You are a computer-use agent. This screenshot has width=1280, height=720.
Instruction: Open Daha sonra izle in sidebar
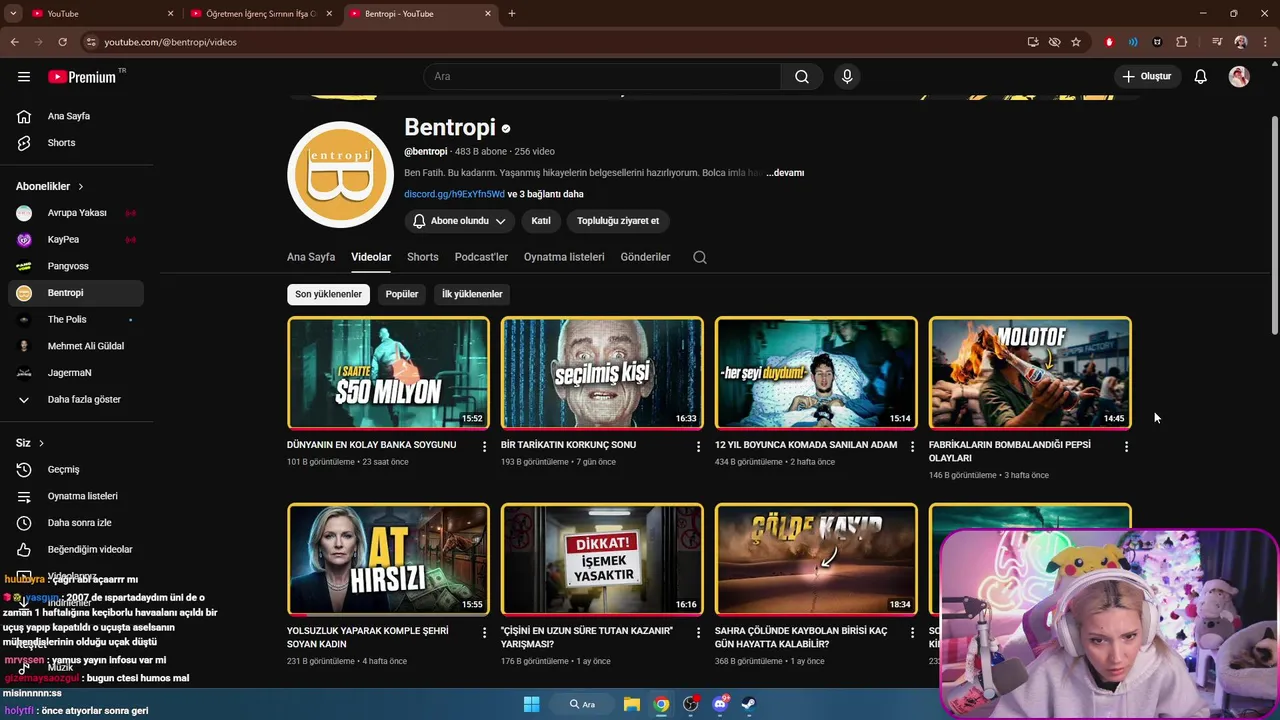76,523
